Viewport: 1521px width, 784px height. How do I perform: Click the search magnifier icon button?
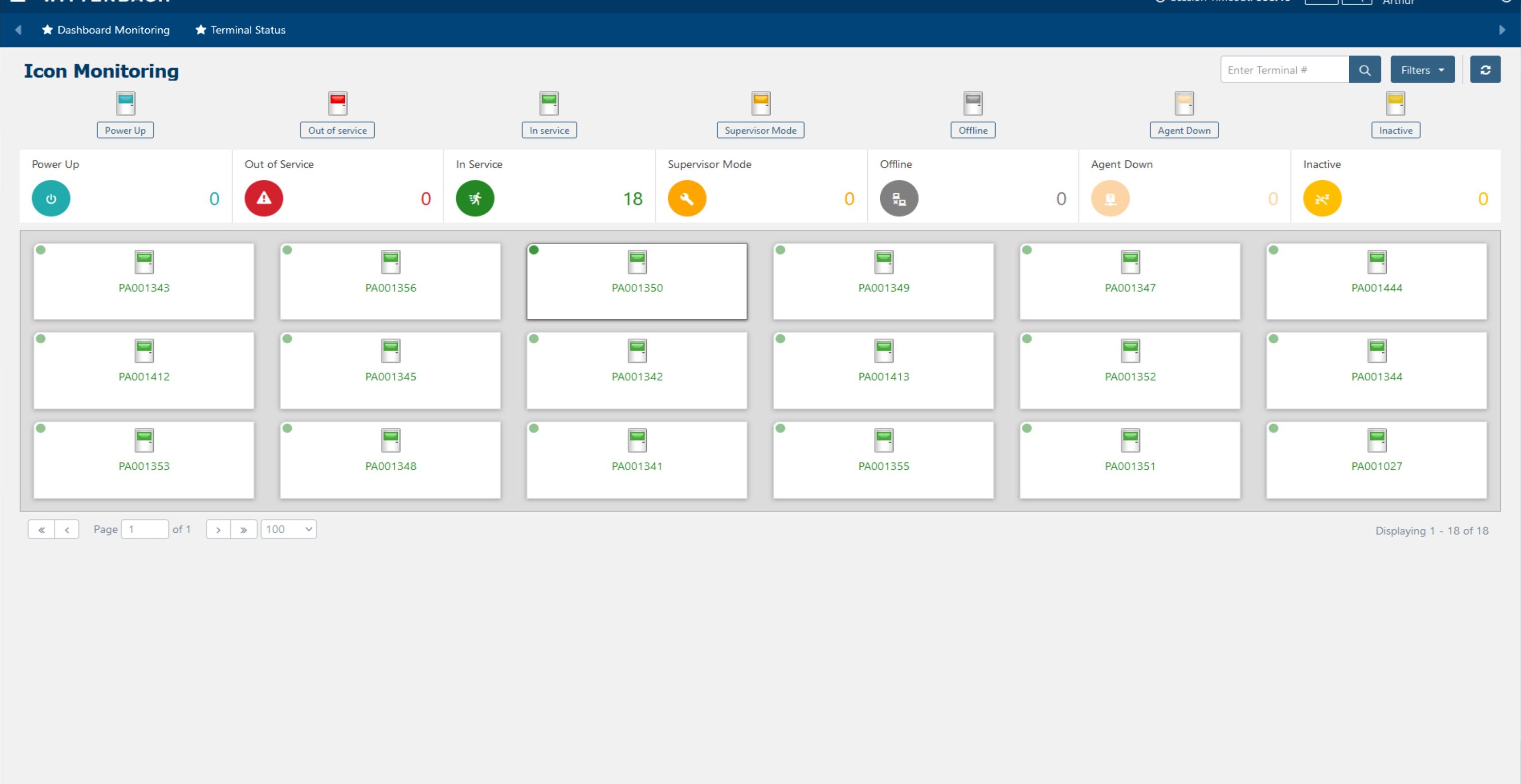point(1364,70)
